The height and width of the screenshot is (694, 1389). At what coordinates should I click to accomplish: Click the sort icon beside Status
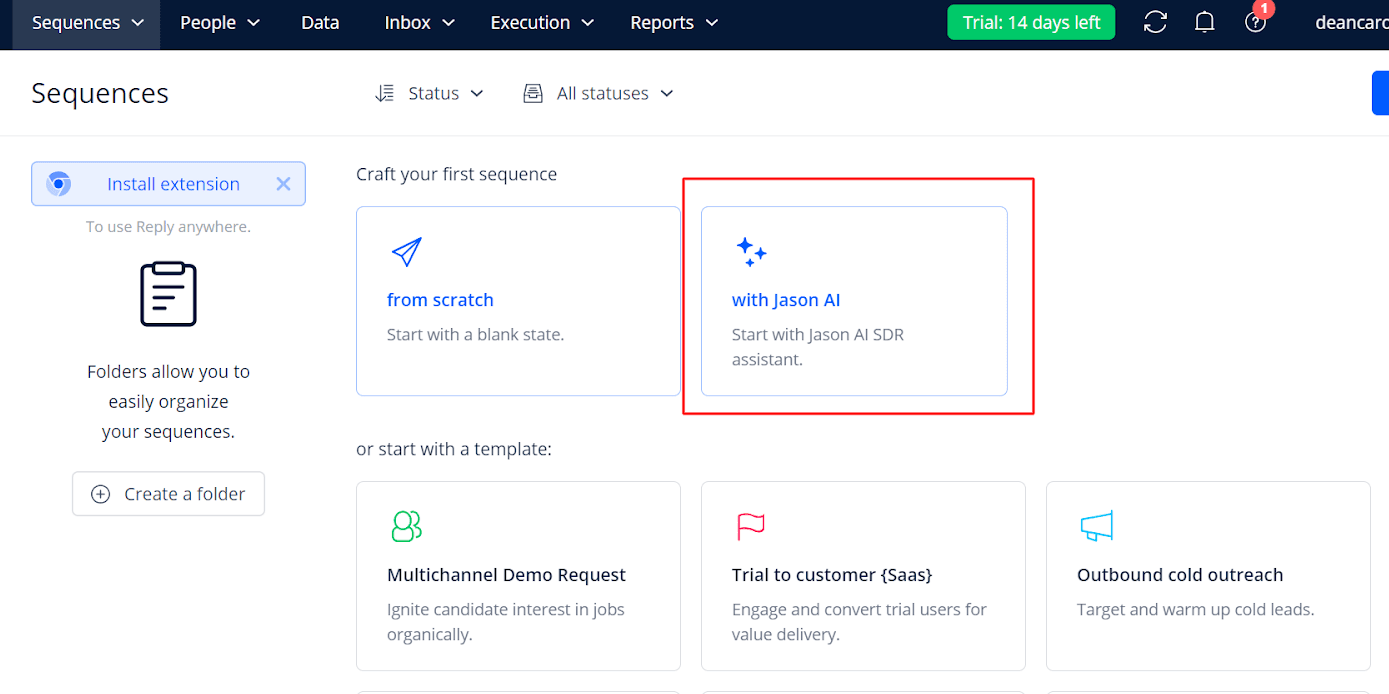(384, 92)
